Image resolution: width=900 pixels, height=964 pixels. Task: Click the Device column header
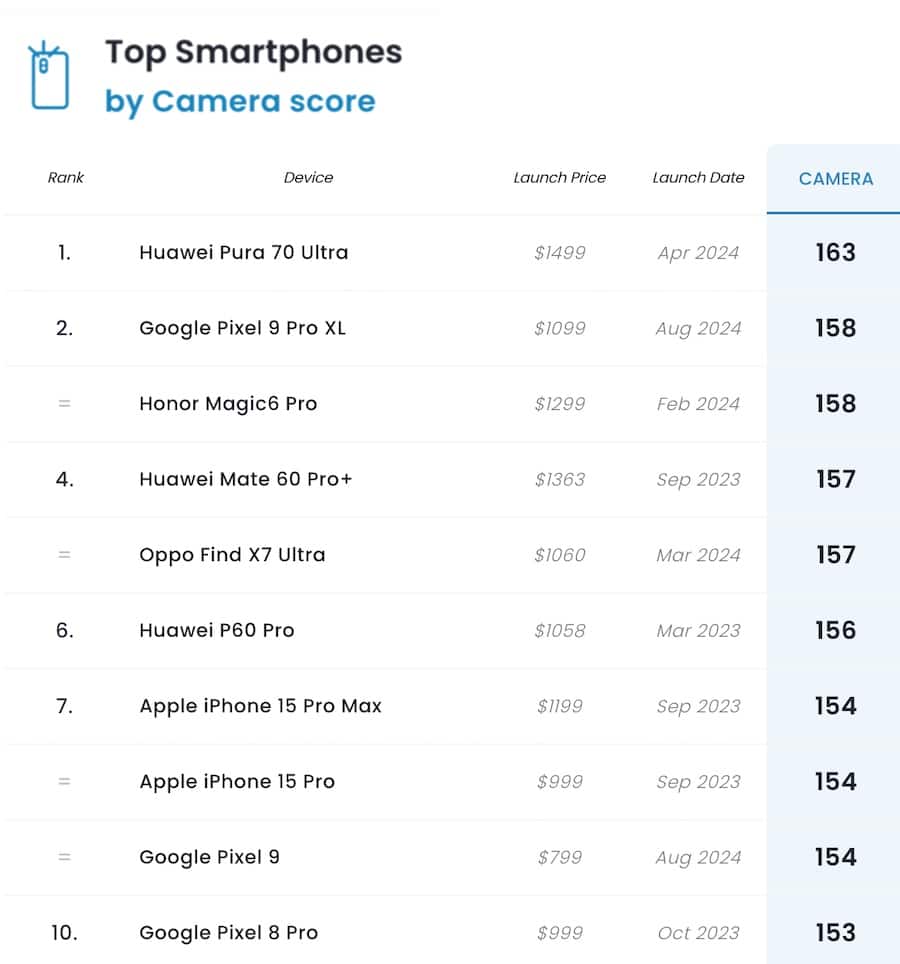(x=308, y=178)
